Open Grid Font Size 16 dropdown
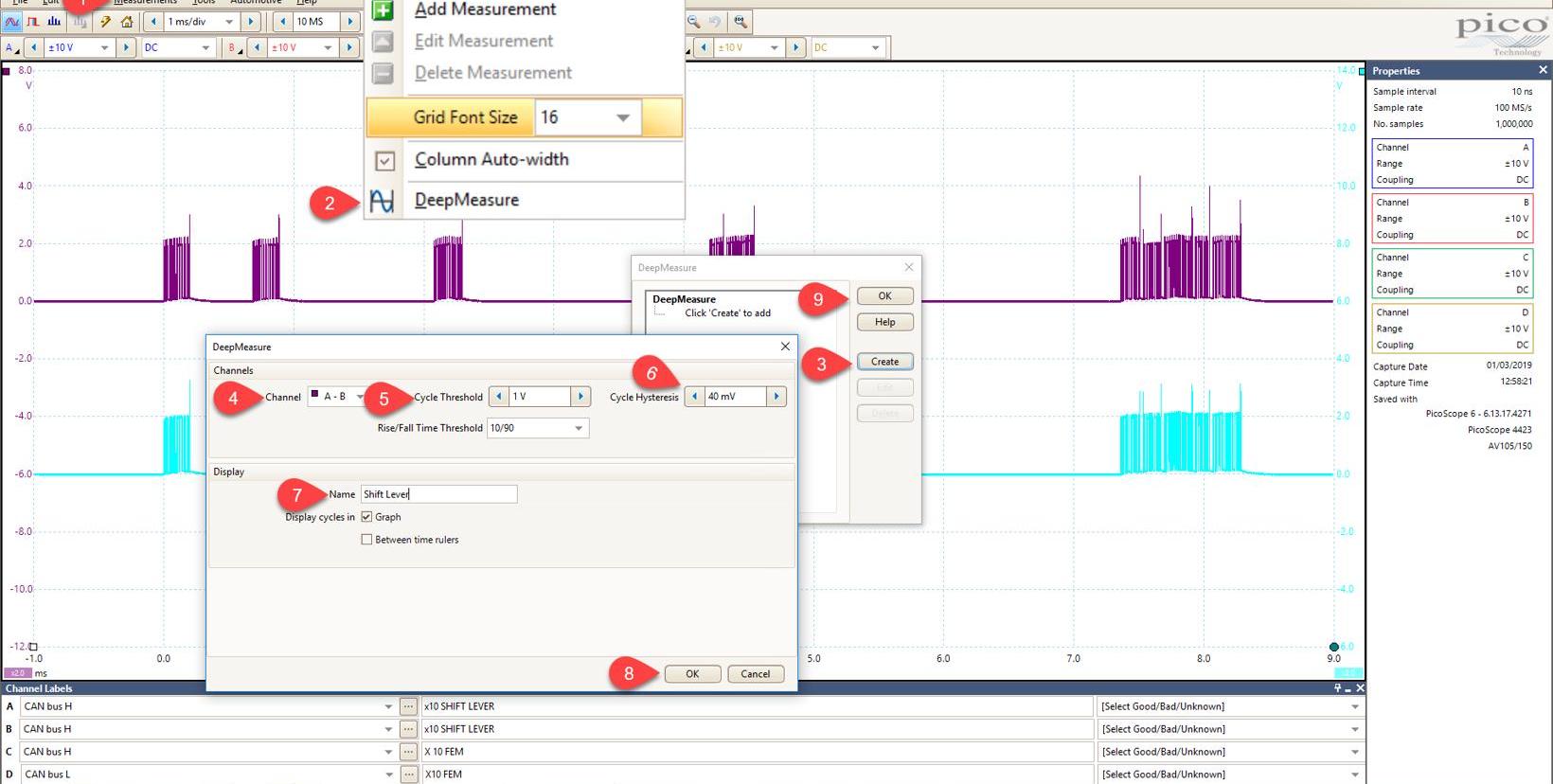This screenshot has height=784, width=1553. click(622, 117)
